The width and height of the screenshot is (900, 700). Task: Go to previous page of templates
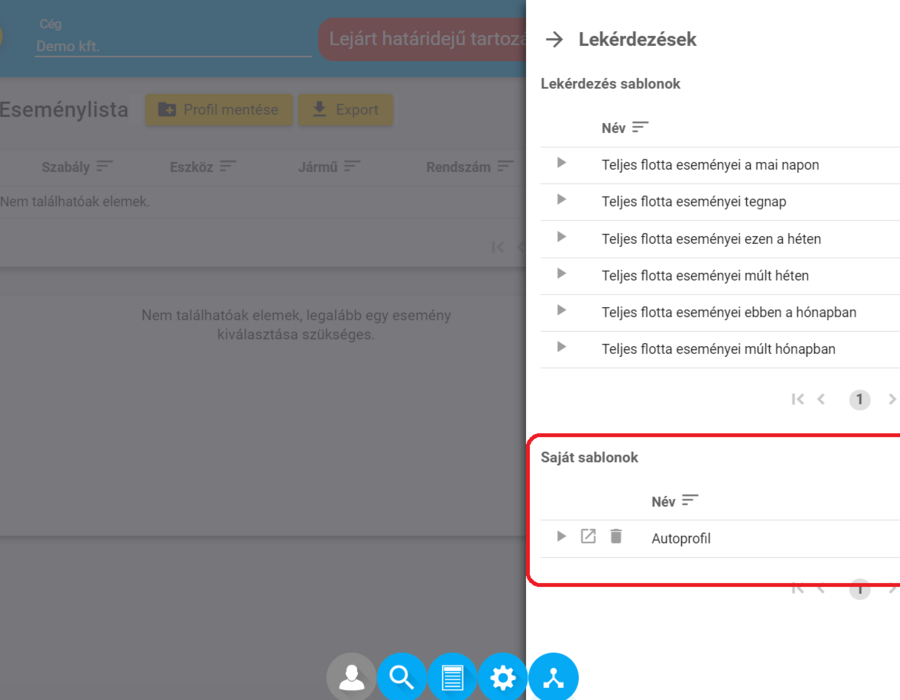(821, 399)
